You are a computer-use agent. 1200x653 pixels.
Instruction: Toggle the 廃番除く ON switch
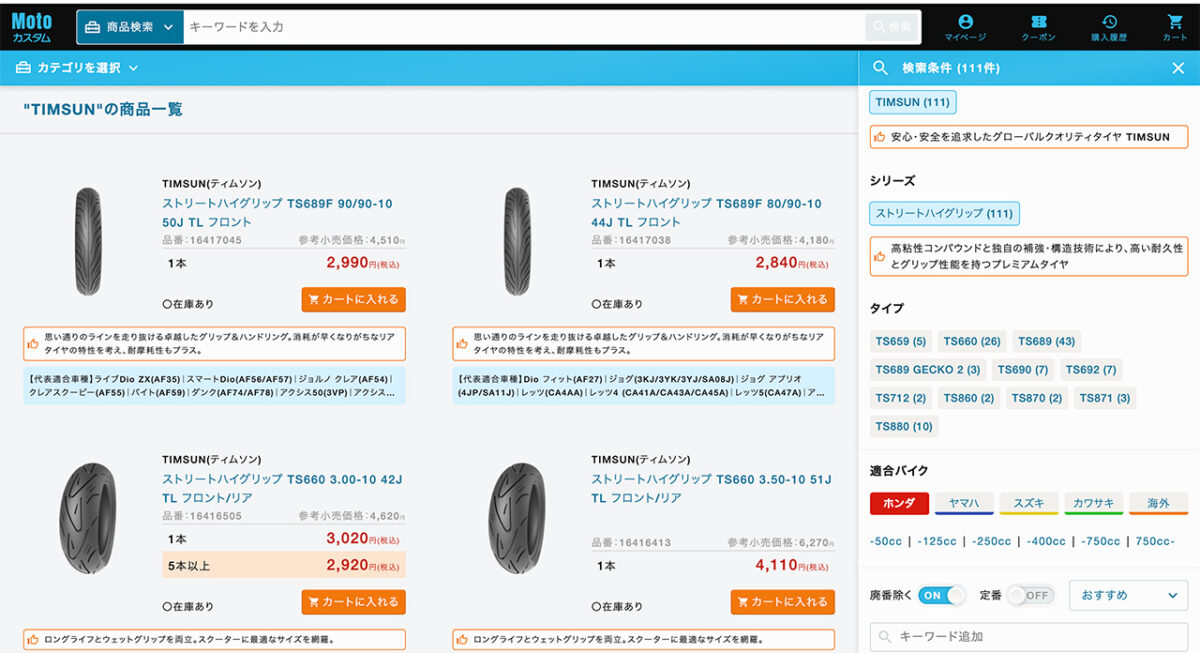click(x=941, y=595)
